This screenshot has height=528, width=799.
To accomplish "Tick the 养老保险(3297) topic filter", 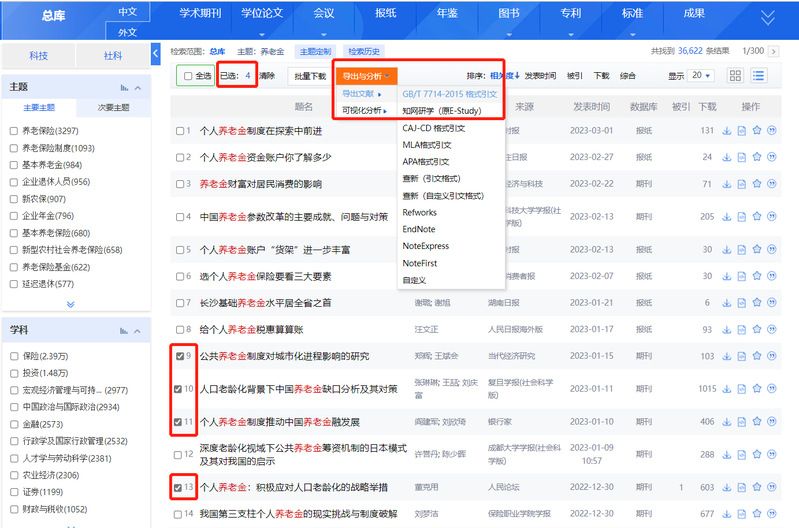I will pyautogui.click(x=13, y=131).
